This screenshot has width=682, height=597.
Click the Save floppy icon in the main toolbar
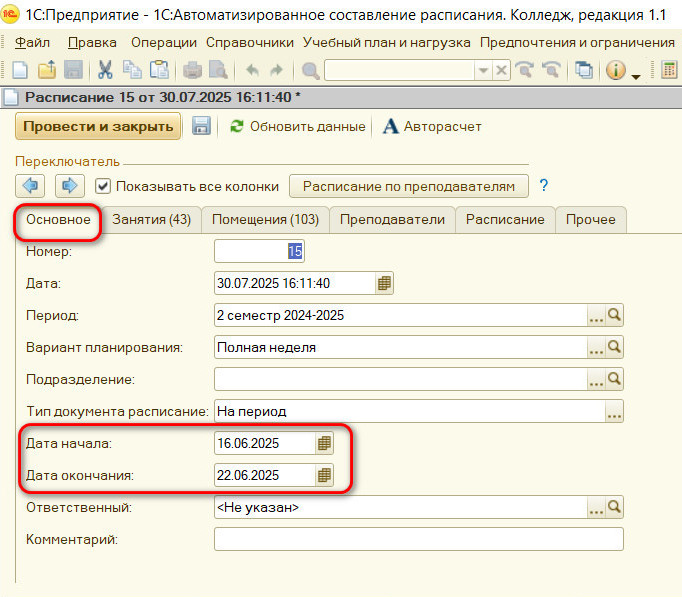click(x=74, y=70)
